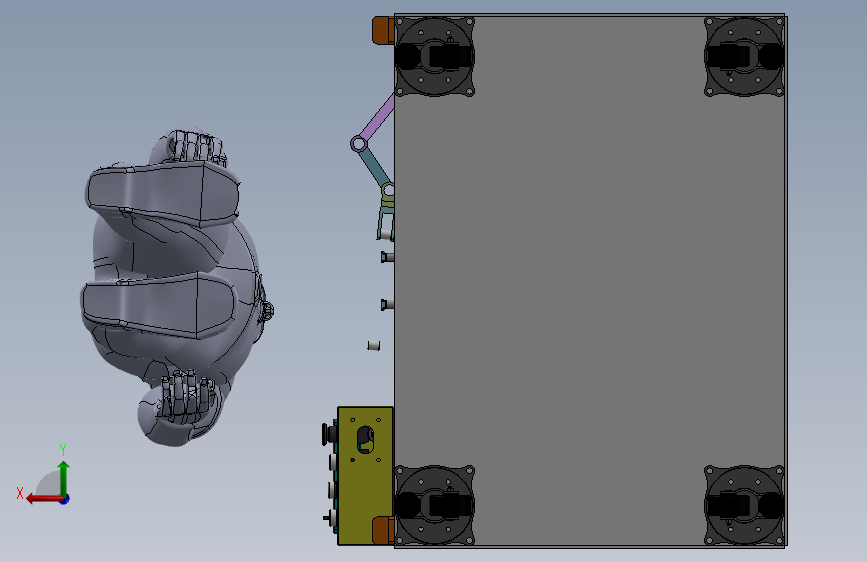This screenshot has width=867, height=562.
Task: Select the ring joint between purple and teal links
Action: click(x=358, y=144)
